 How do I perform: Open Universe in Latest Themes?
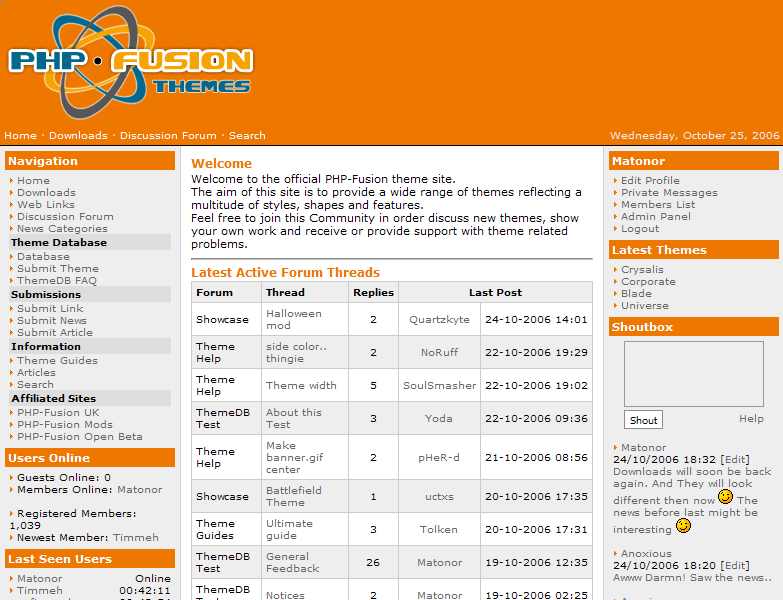[x=645, y=305]
